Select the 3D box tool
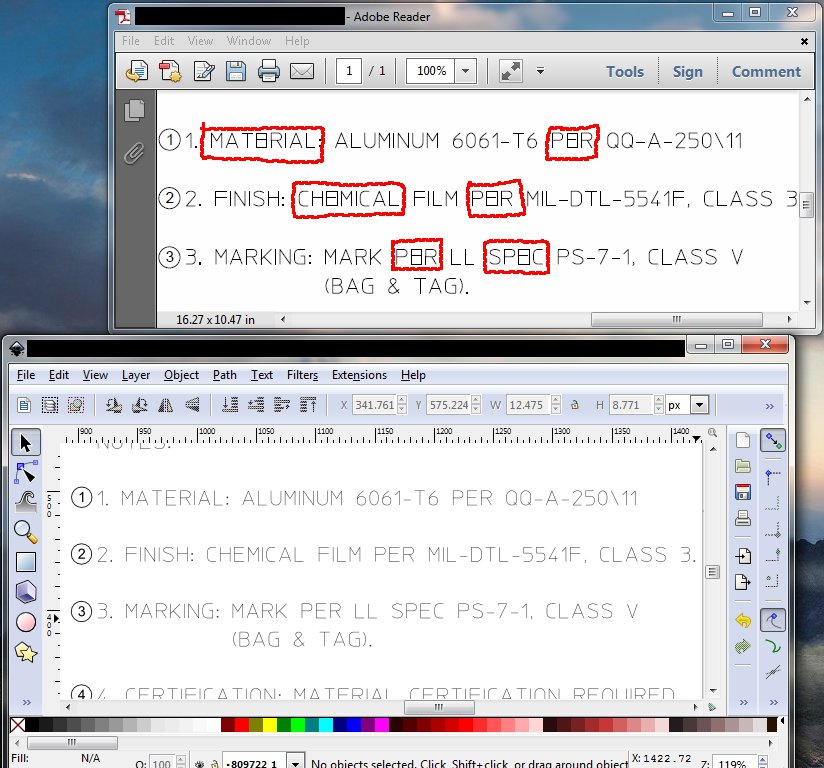824x768 pixels. [x=26, y=592]
